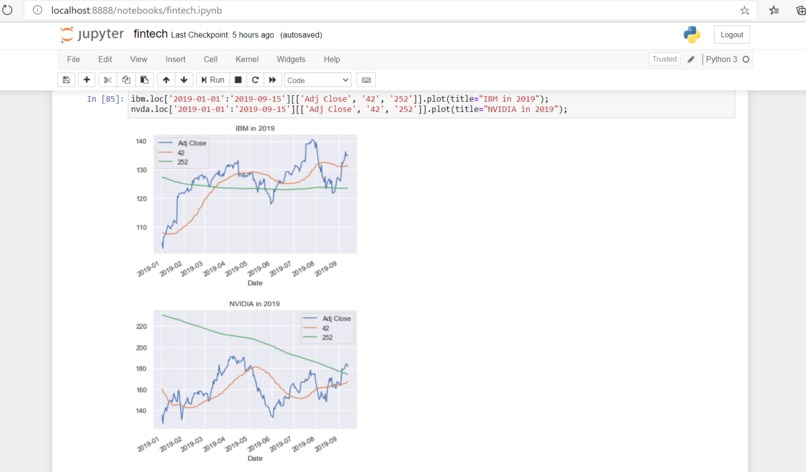Paste cells below icon

(144, 80)
